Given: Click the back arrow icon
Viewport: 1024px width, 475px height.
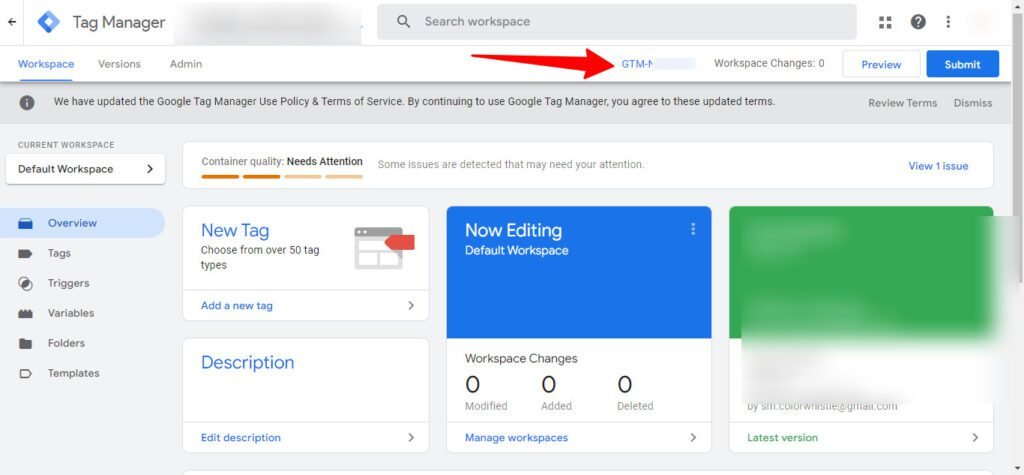Looking at the screenshot, I should tap(12, 22).
